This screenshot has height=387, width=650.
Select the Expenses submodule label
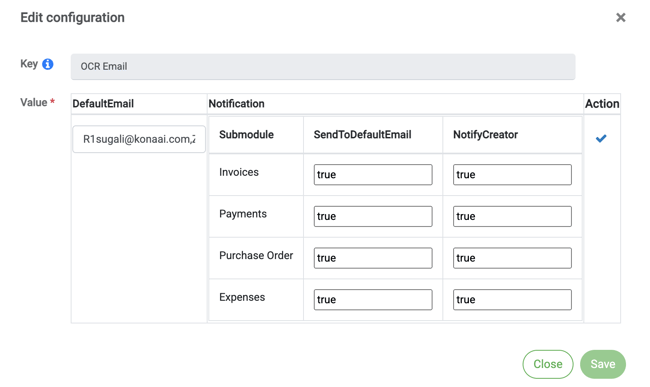pos(242,297)
